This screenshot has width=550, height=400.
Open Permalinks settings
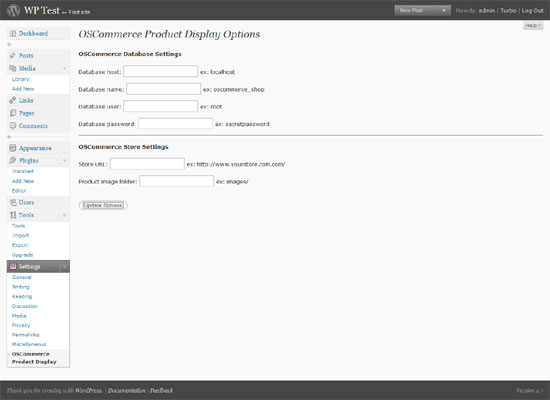pos(26,335)
